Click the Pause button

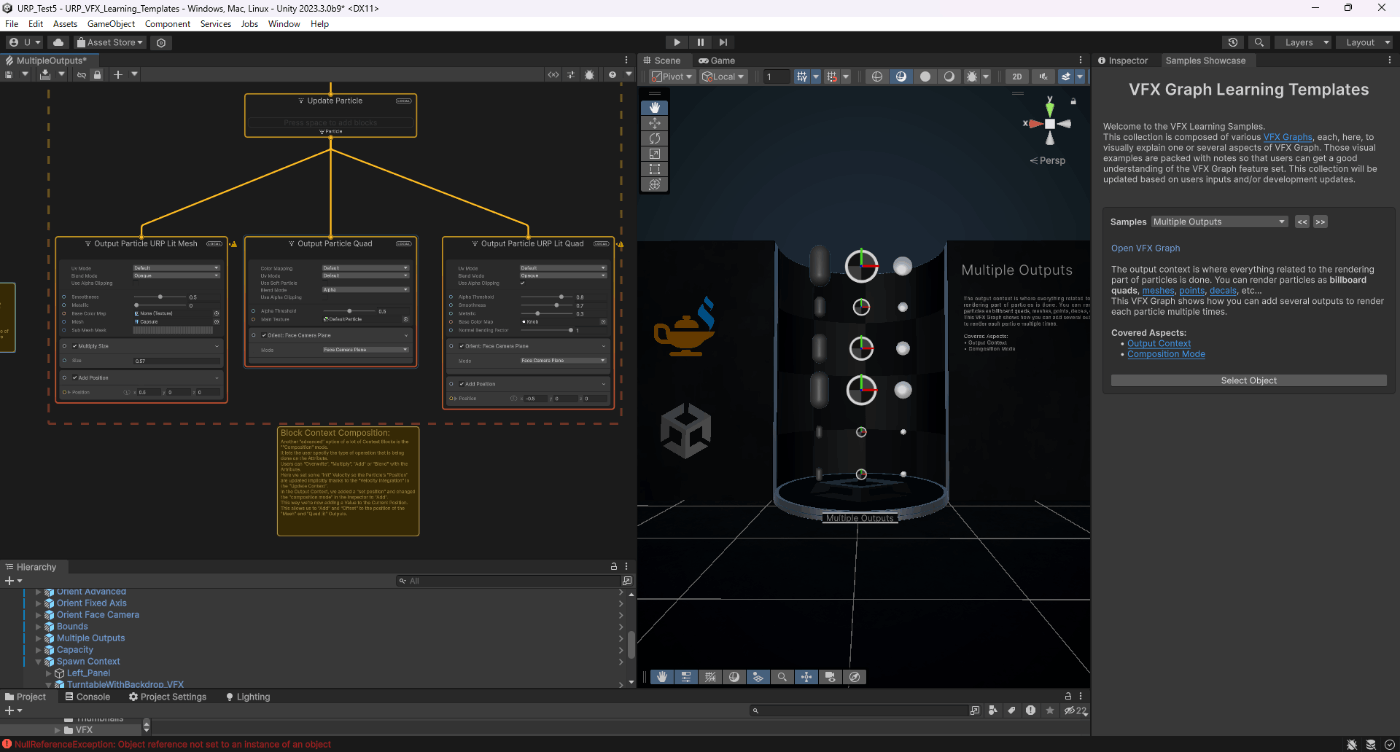point(700,43)
